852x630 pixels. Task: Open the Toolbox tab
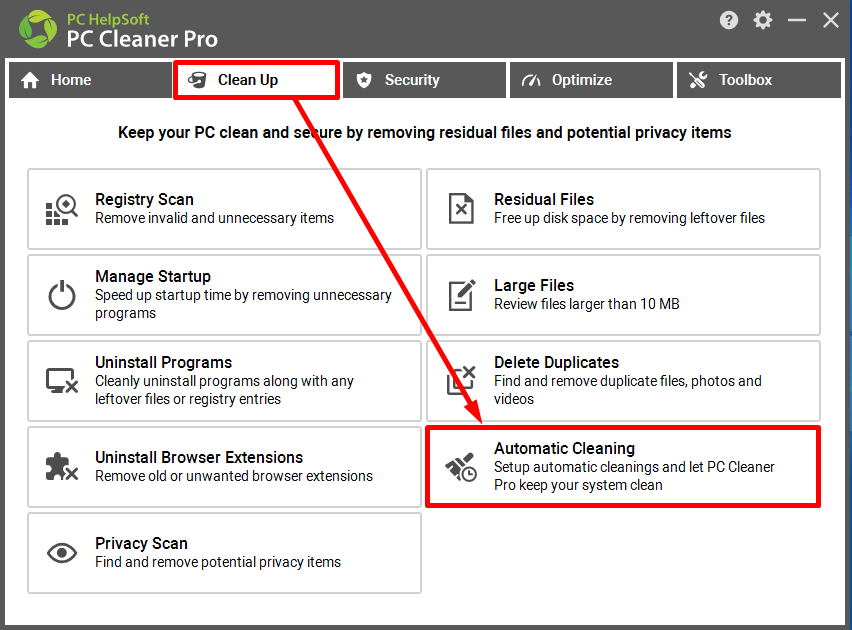pyautogui.click(x=759, y=80)
